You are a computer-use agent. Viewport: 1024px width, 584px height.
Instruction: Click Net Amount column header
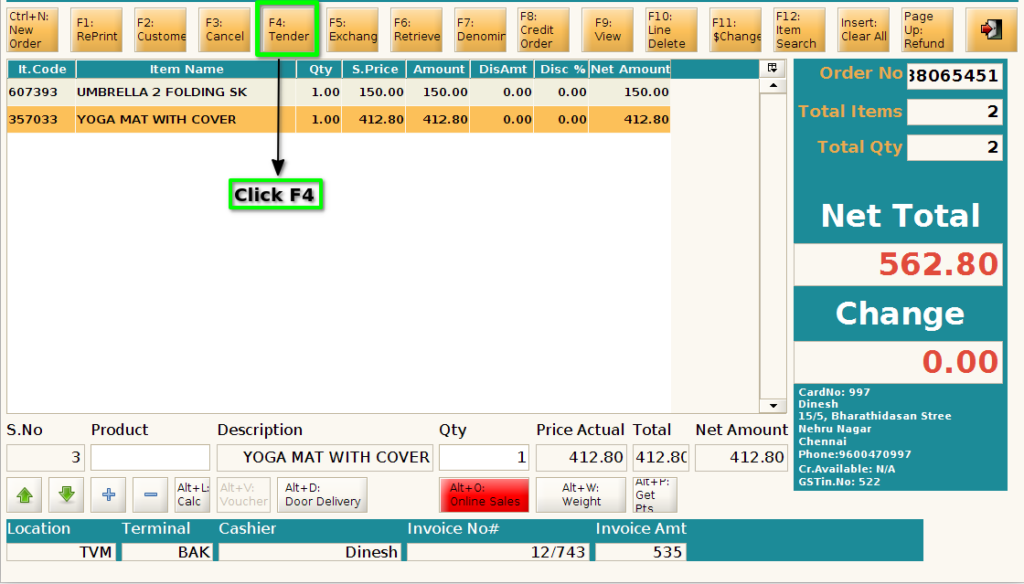(630, 69)
